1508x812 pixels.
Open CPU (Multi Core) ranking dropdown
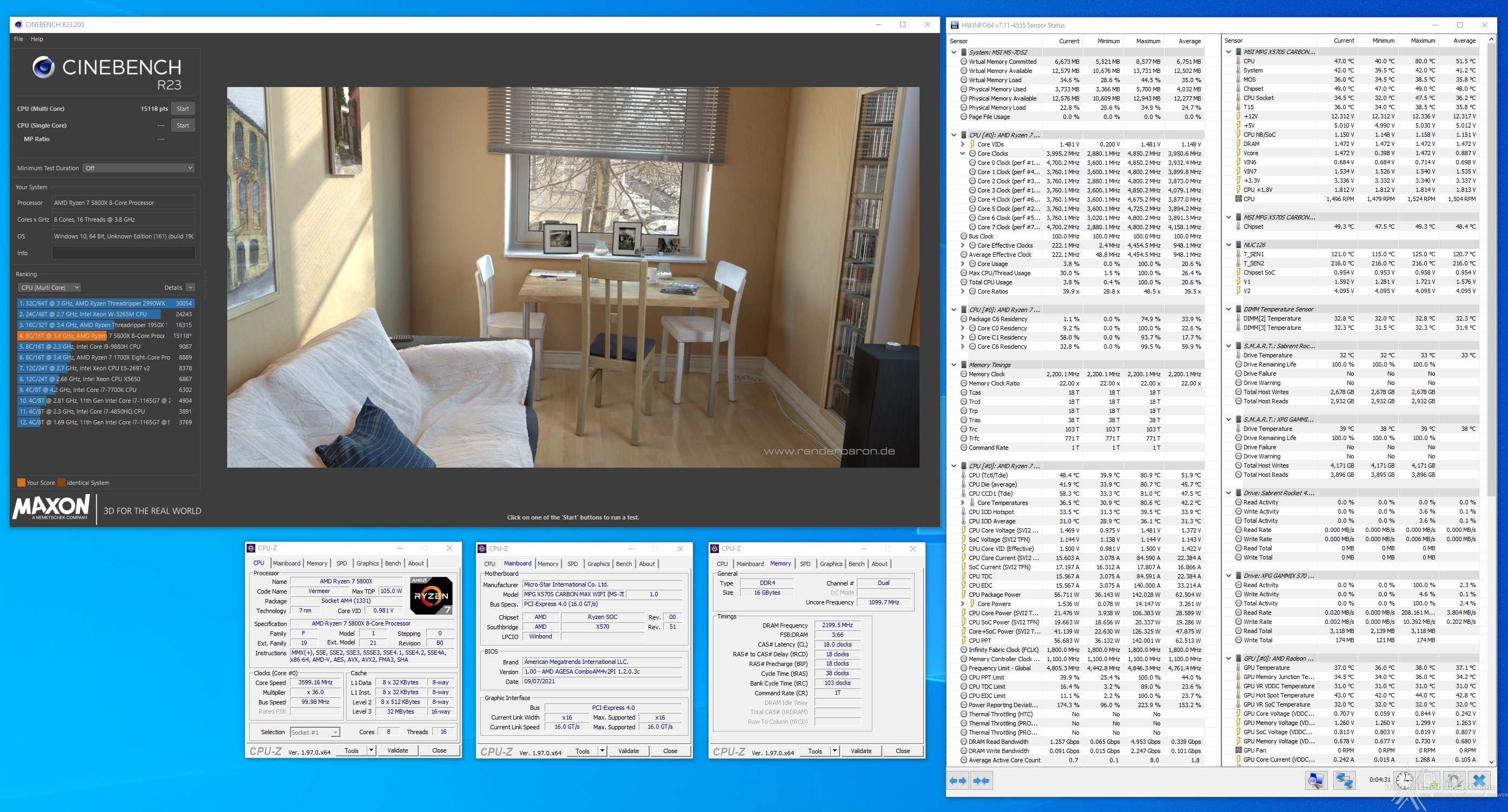[x=49, y=287]
